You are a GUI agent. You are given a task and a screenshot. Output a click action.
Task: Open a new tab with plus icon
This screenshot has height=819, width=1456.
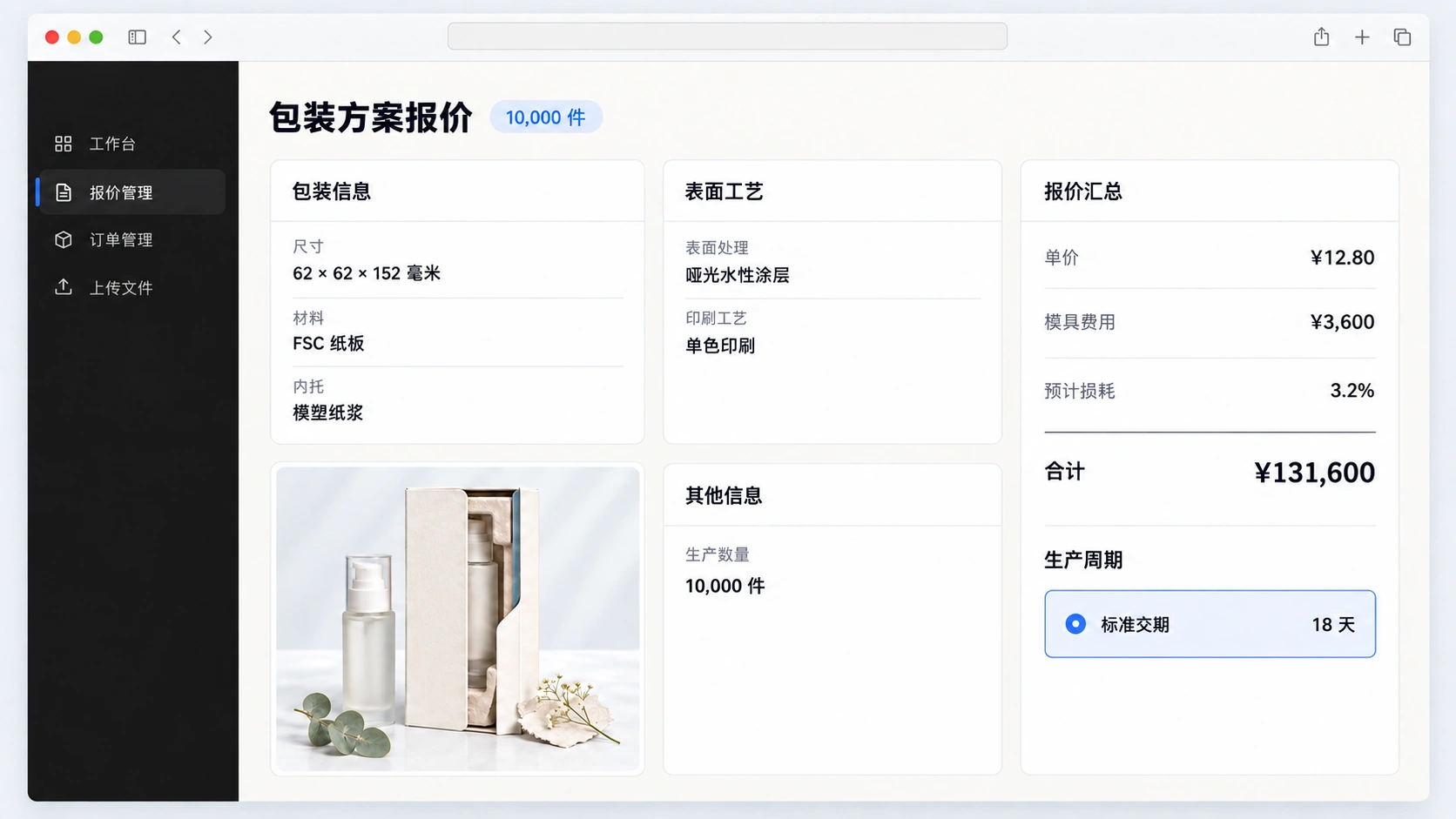(1362, 37)
